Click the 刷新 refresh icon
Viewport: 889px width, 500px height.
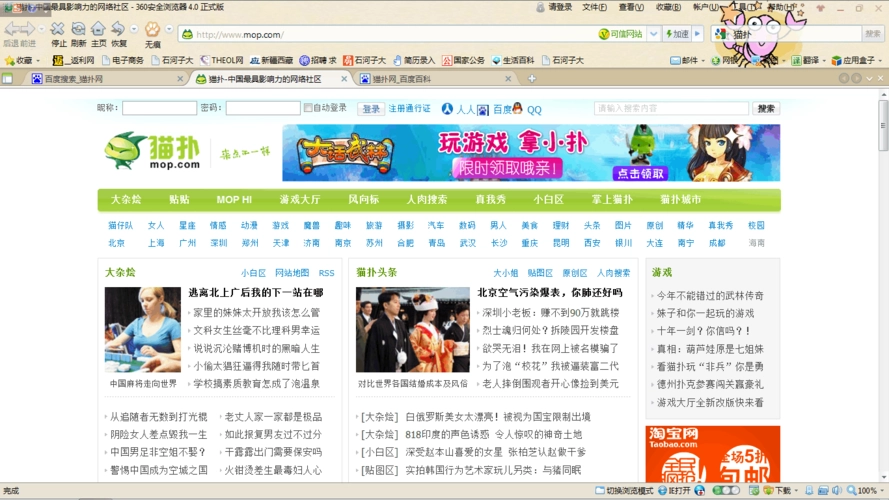(78, 30)
